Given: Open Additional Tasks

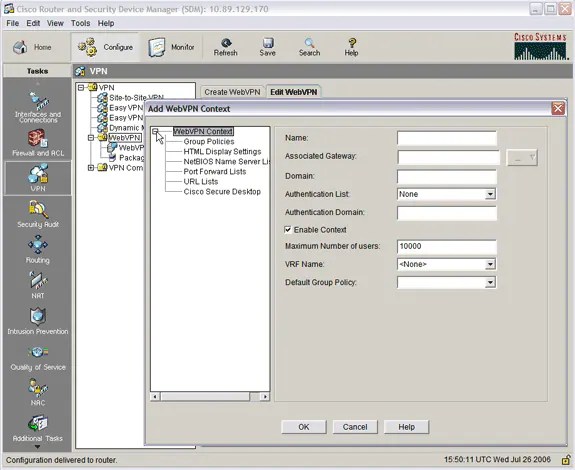Looking at the screenshot, I should pyautogui.click(x=38, y=428).
